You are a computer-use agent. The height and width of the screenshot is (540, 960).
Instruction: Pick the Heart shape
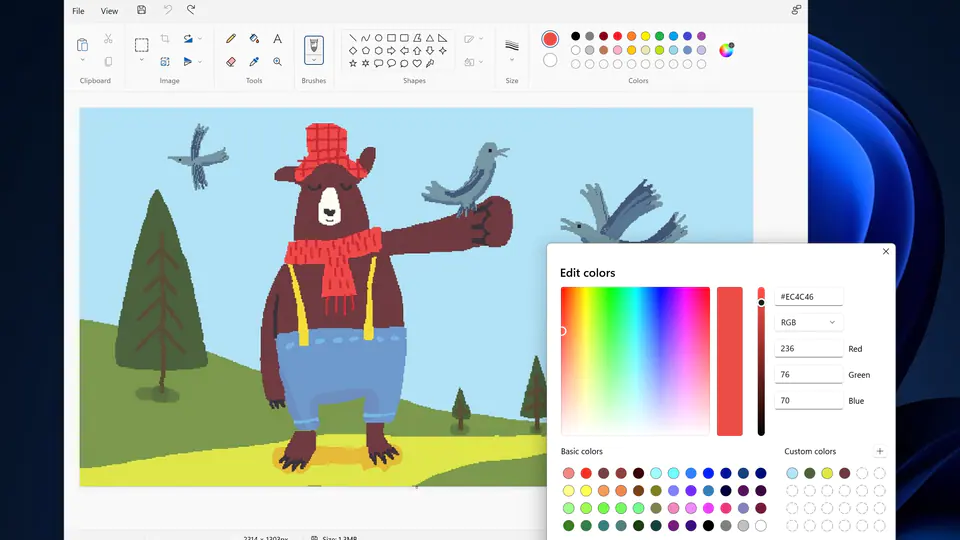tap(417, 63)
